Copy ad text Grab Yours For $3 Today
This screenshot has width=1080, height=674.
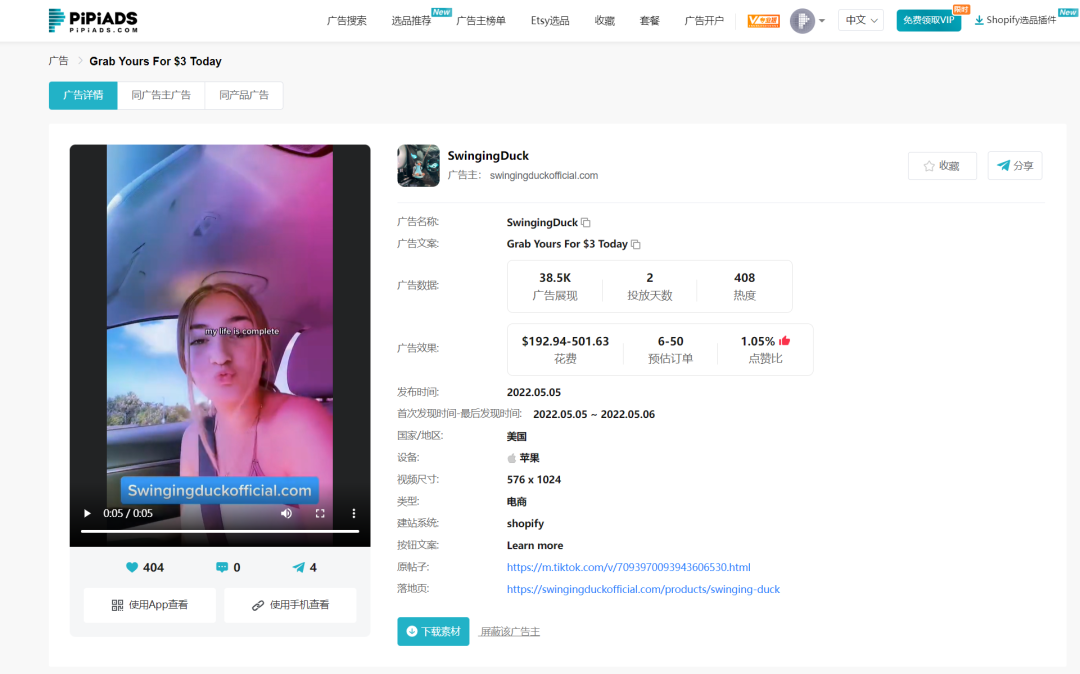[x=636, y=244]
